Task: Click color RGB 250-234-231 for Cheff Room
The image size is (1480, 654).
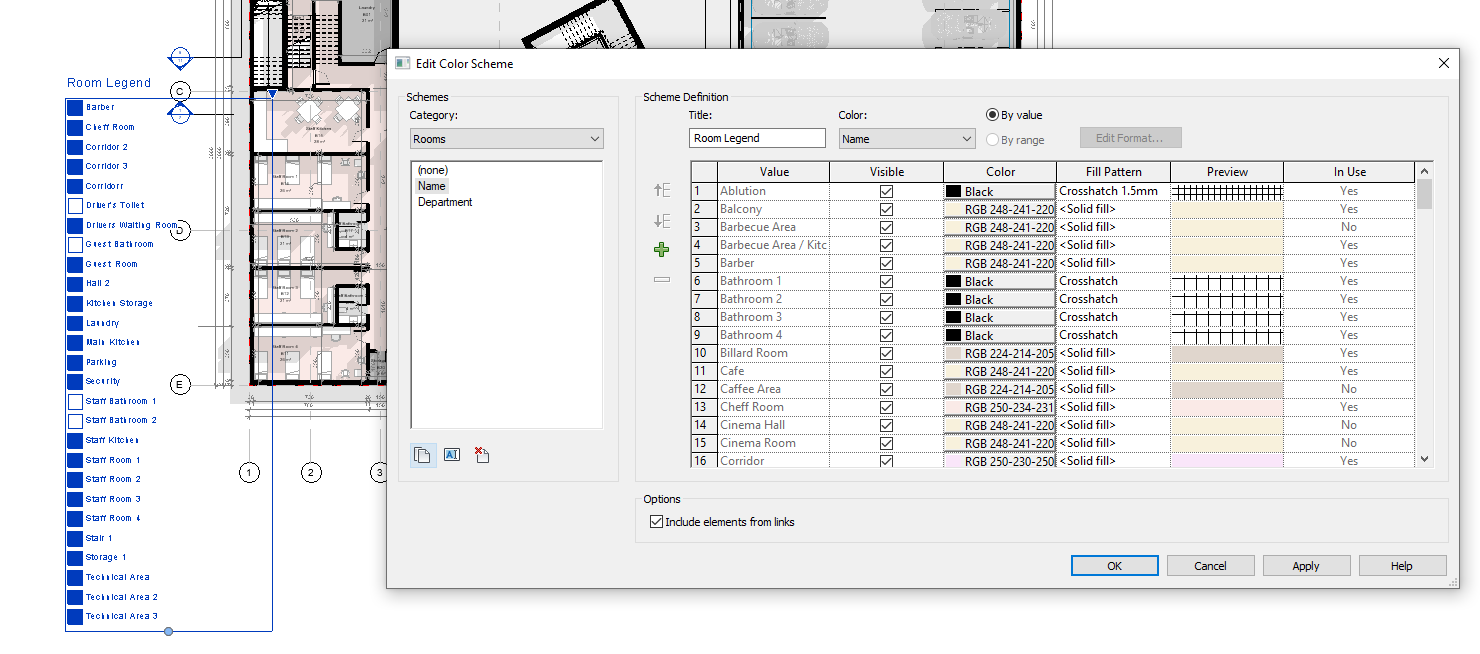Action: 1000,407
